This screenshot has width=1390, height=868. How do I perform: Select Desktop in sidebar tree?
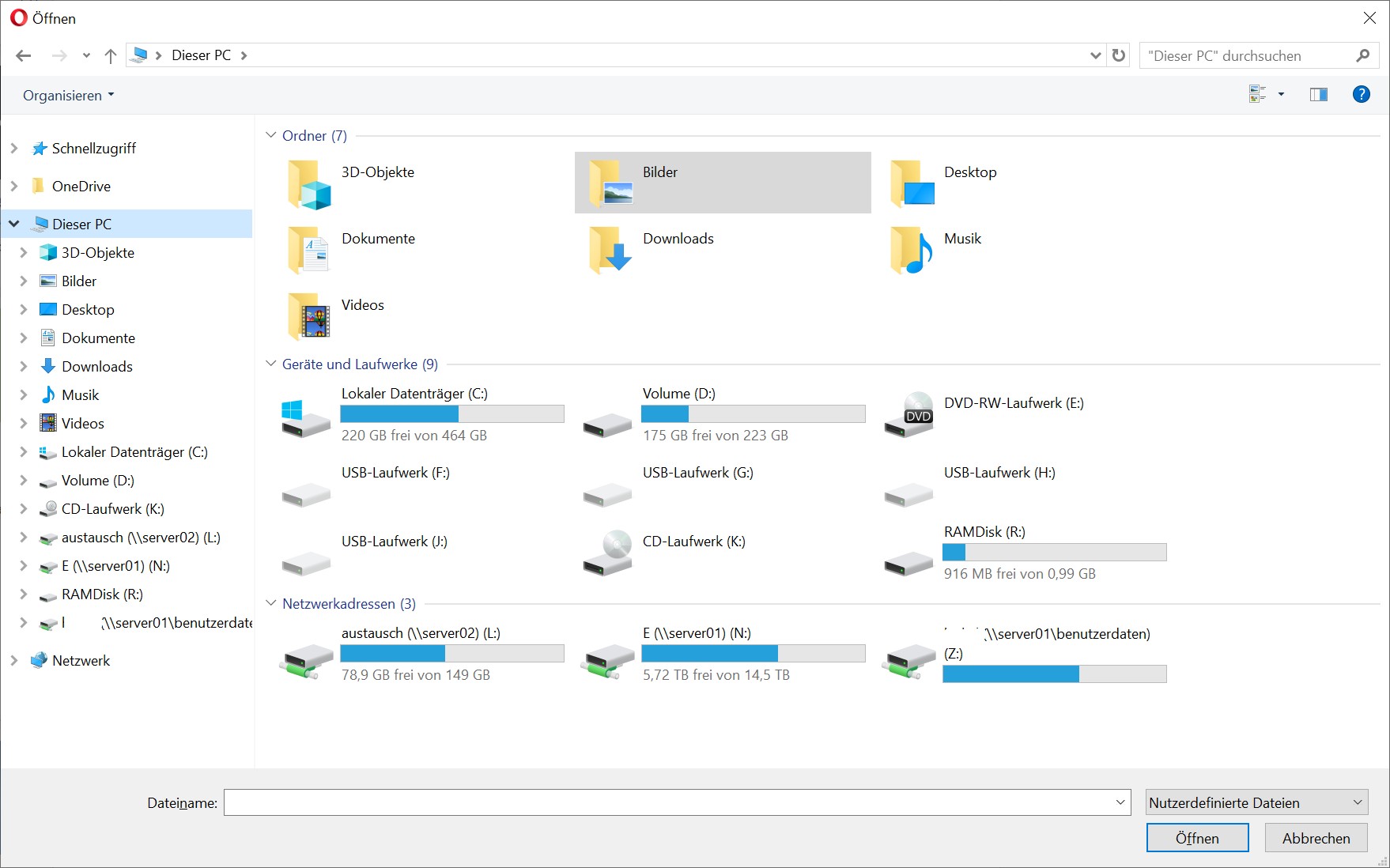click(88, 309)
